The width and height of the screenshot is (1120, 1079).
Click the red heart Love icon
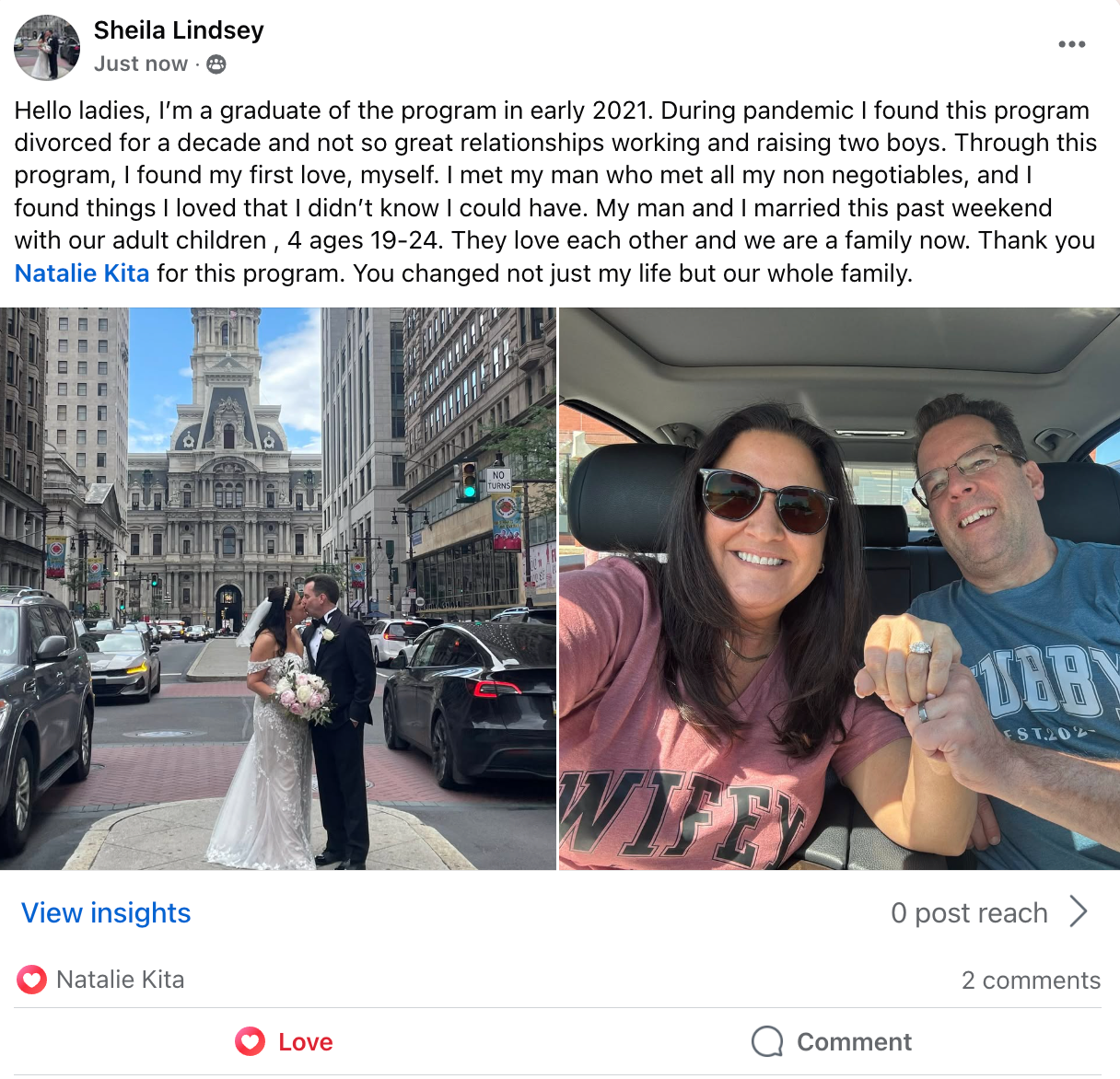click(250, 1041)
